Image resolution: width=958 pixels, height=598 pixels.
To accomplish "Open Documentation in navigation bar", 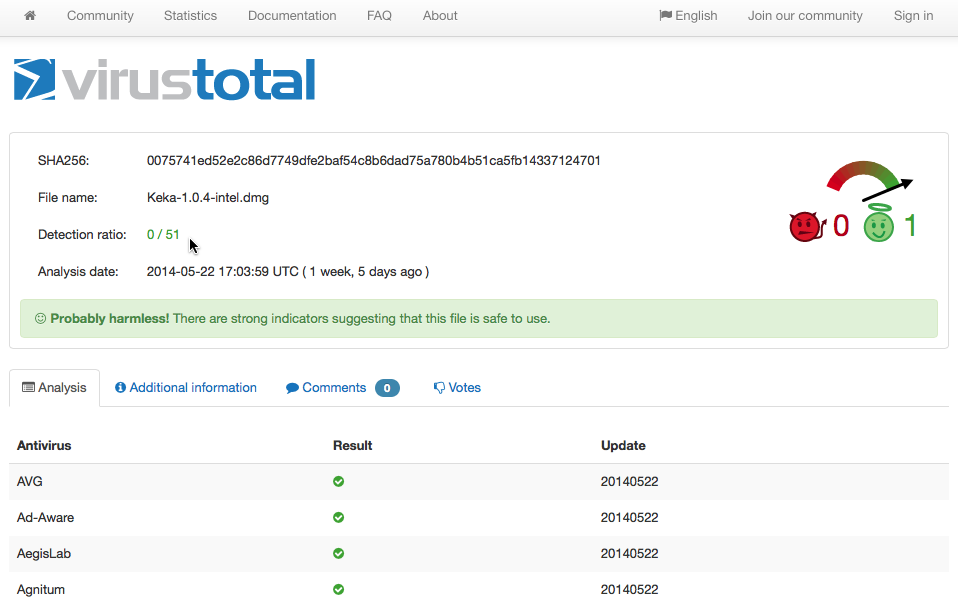I will (292, 16).
